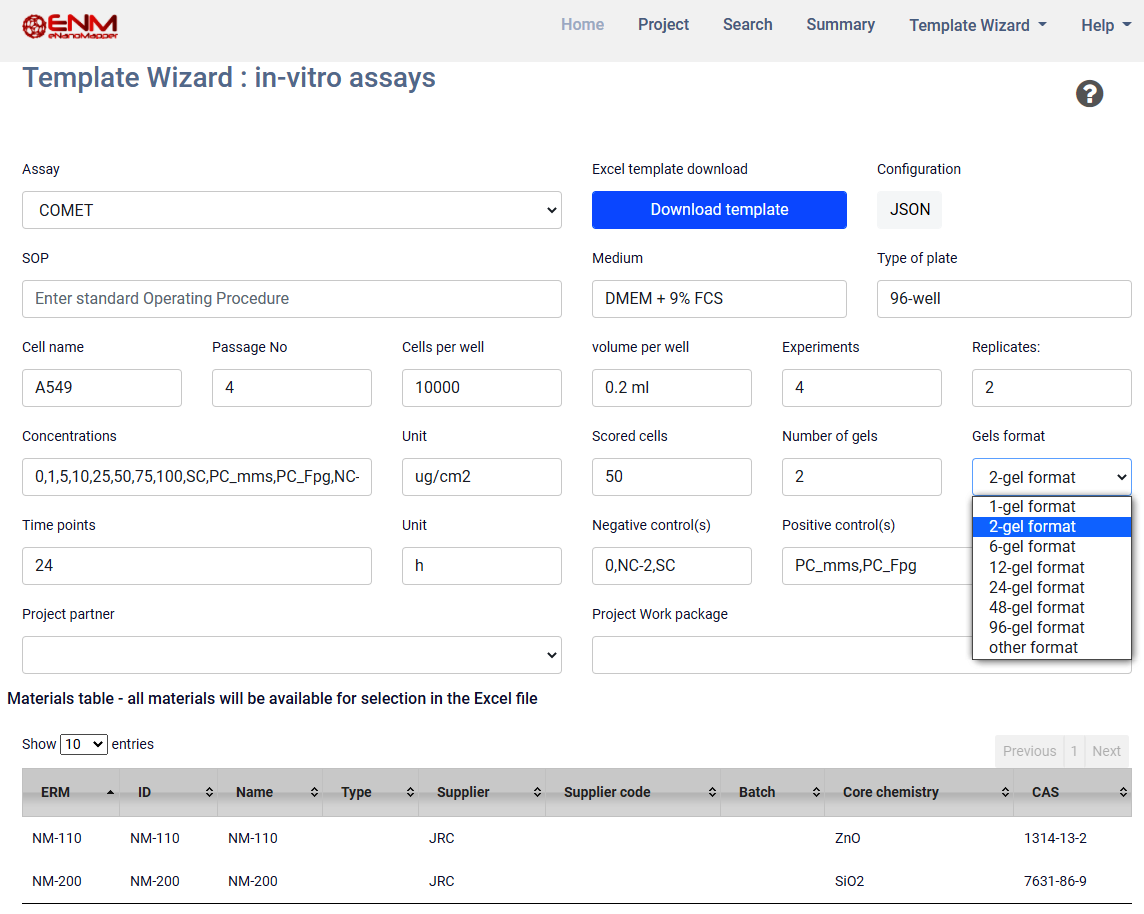This screenshot has width=1144, height=914.
Task: Select 1-gel format option
Action: [1051, 506]
